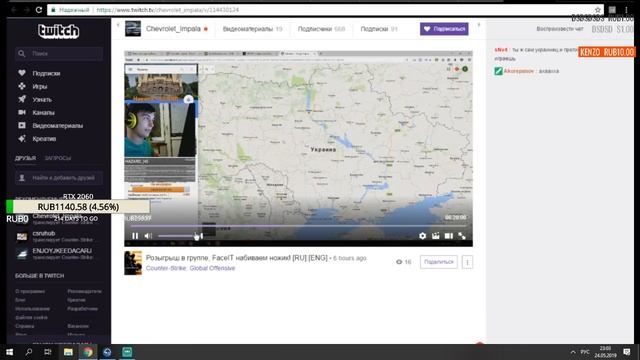The height and width of the screenshot is (360, 640).
Task: Click the left arrow beside the channel avatar
Action: tap(118, 25)
